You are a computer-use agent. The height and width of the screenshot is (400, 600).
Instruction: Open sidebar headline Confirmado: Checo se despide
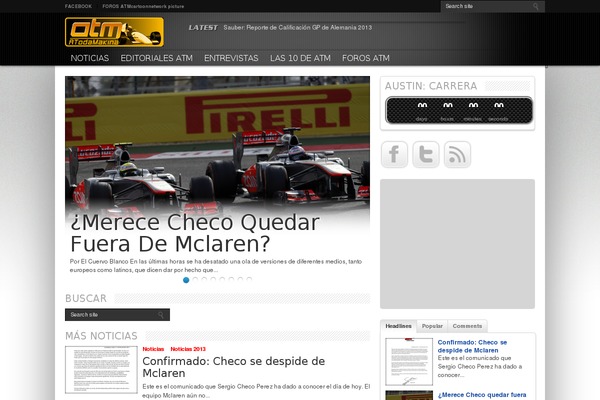(x=472, y=346)
